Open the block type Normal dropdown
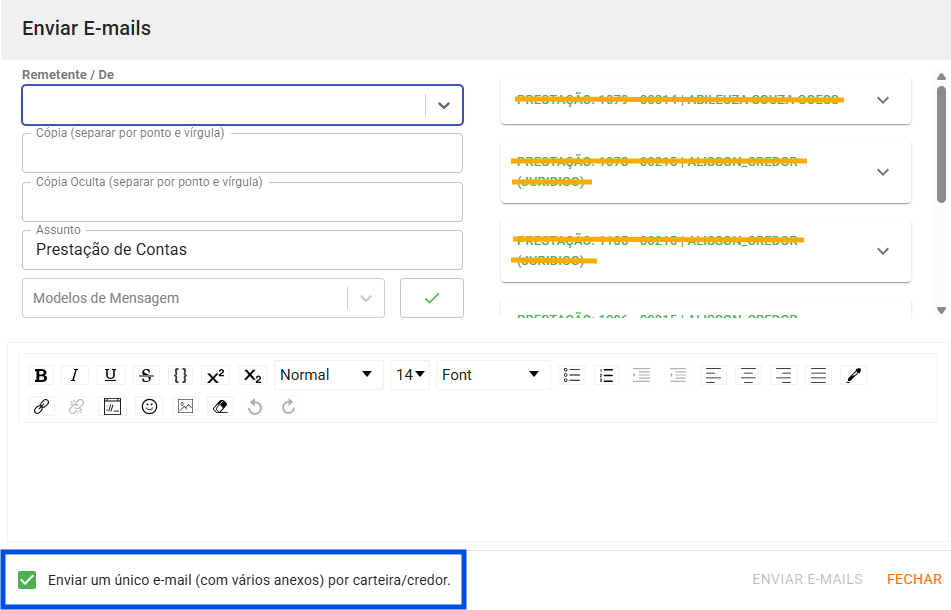 [328, 375]
